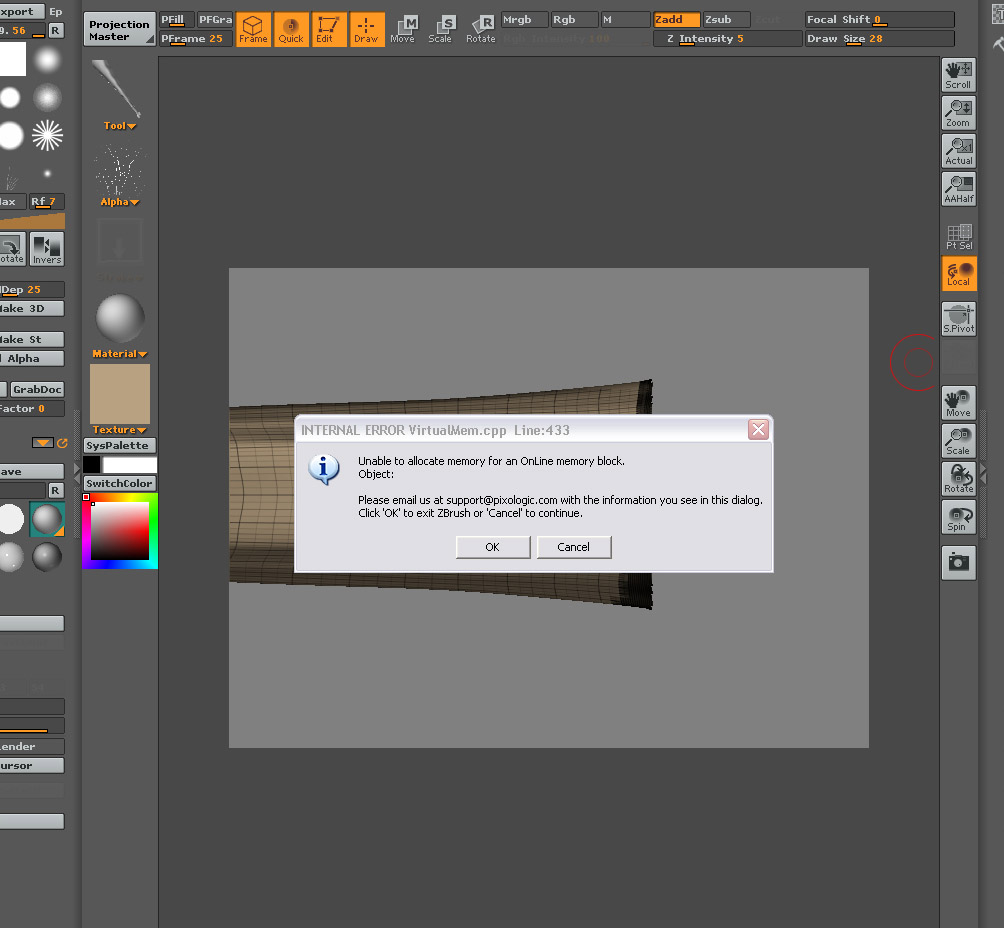Click the Frame icon in top toolbar

pyautogui.click(x=253, y=29)
